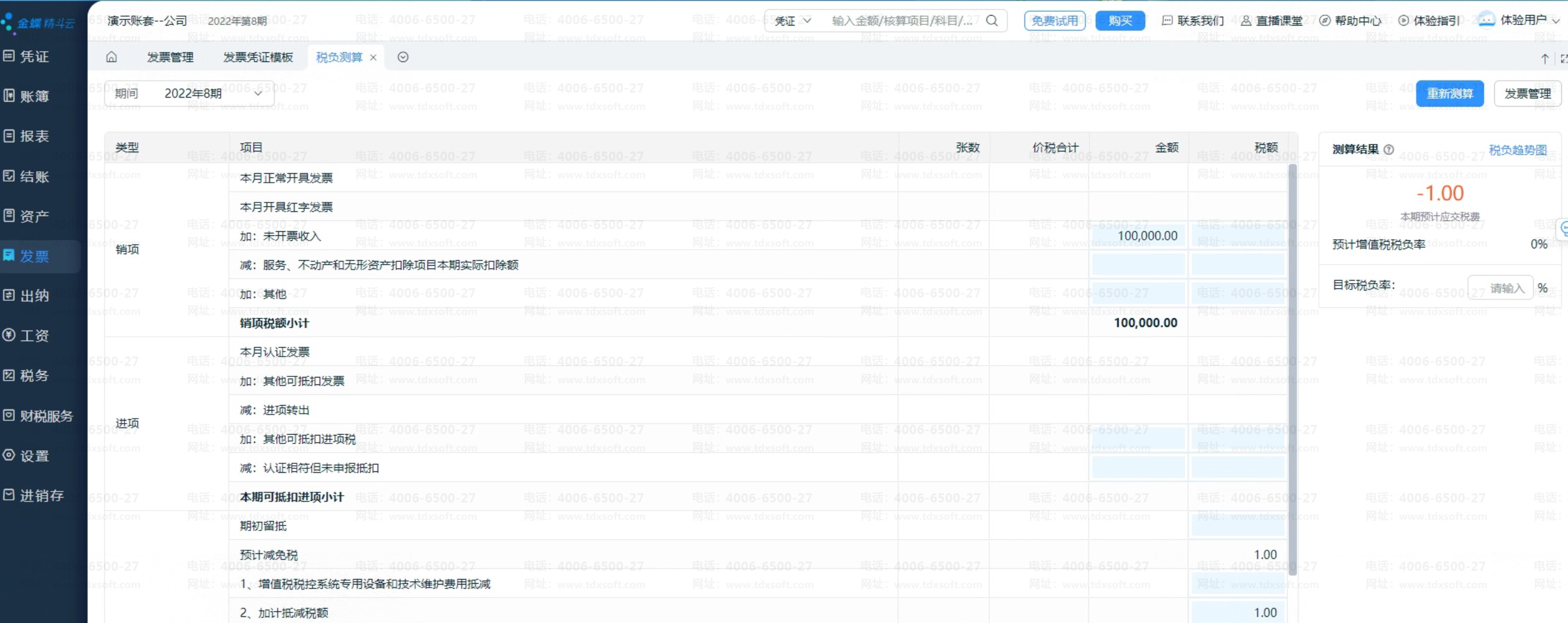Open the tab list circle-arrow icon
The image size is (1568, 623).
pyautogui.click(x=403, y=57)
